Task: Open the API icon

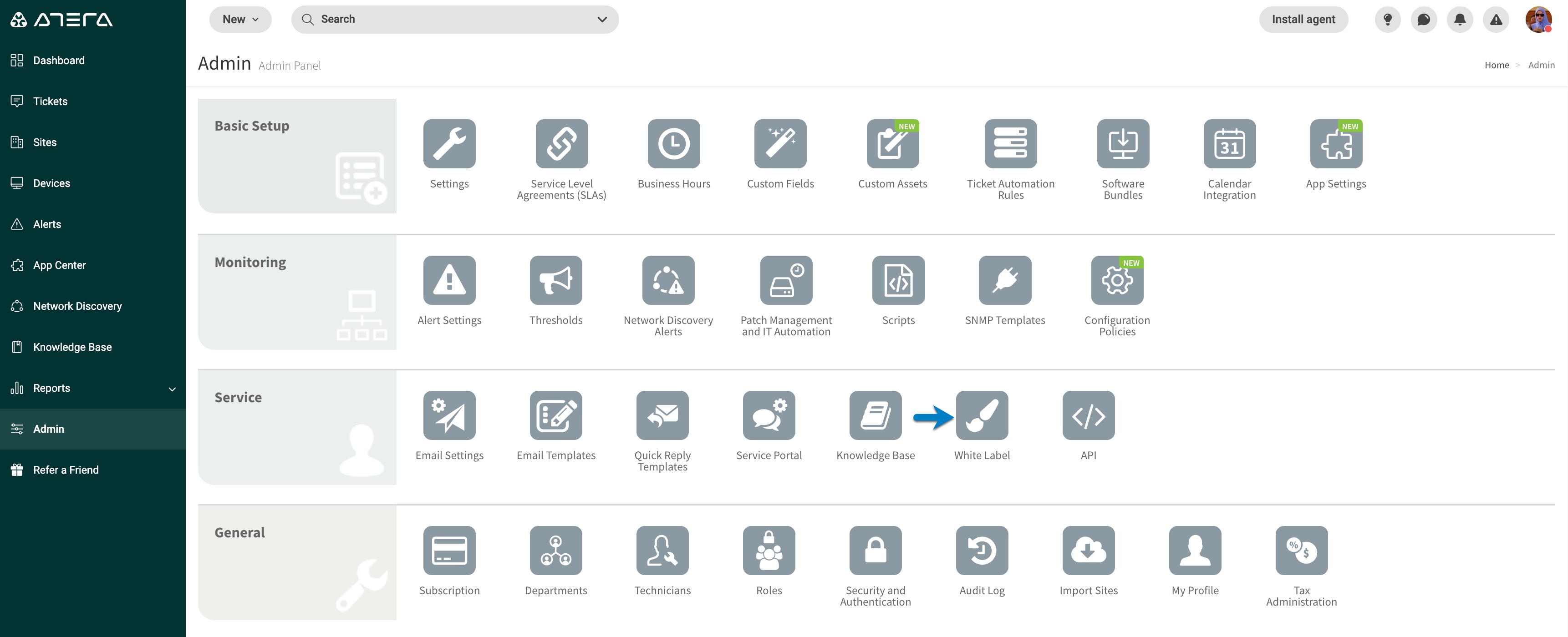Action: pyautogui.click(x=1088, y=415)
